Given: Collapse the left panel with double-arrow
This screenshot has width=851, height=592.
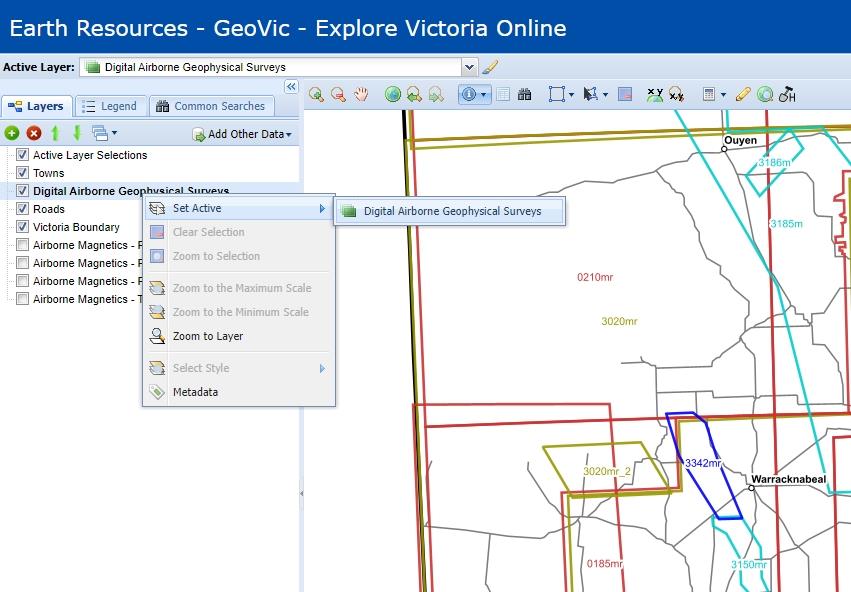Looking at the screenshot, I should [x=291, y=87].
